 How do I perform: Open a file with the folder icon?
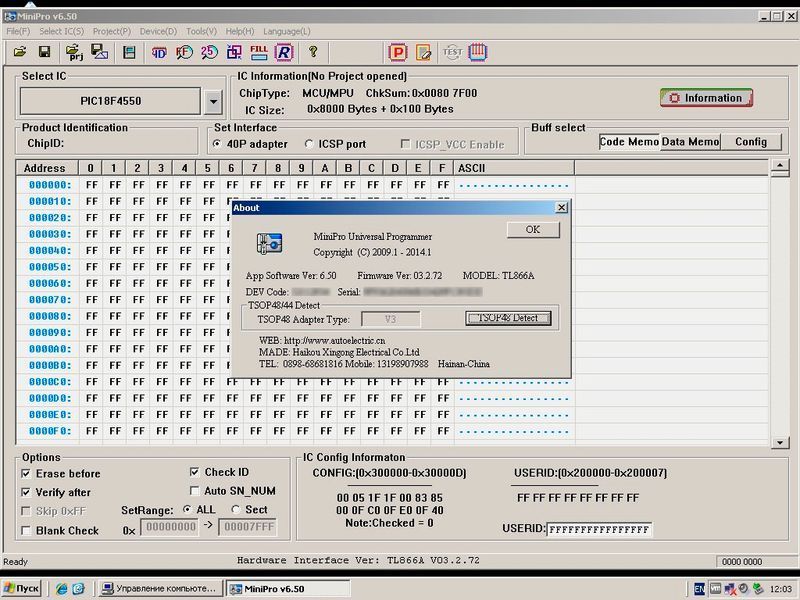tap(20, 52)
